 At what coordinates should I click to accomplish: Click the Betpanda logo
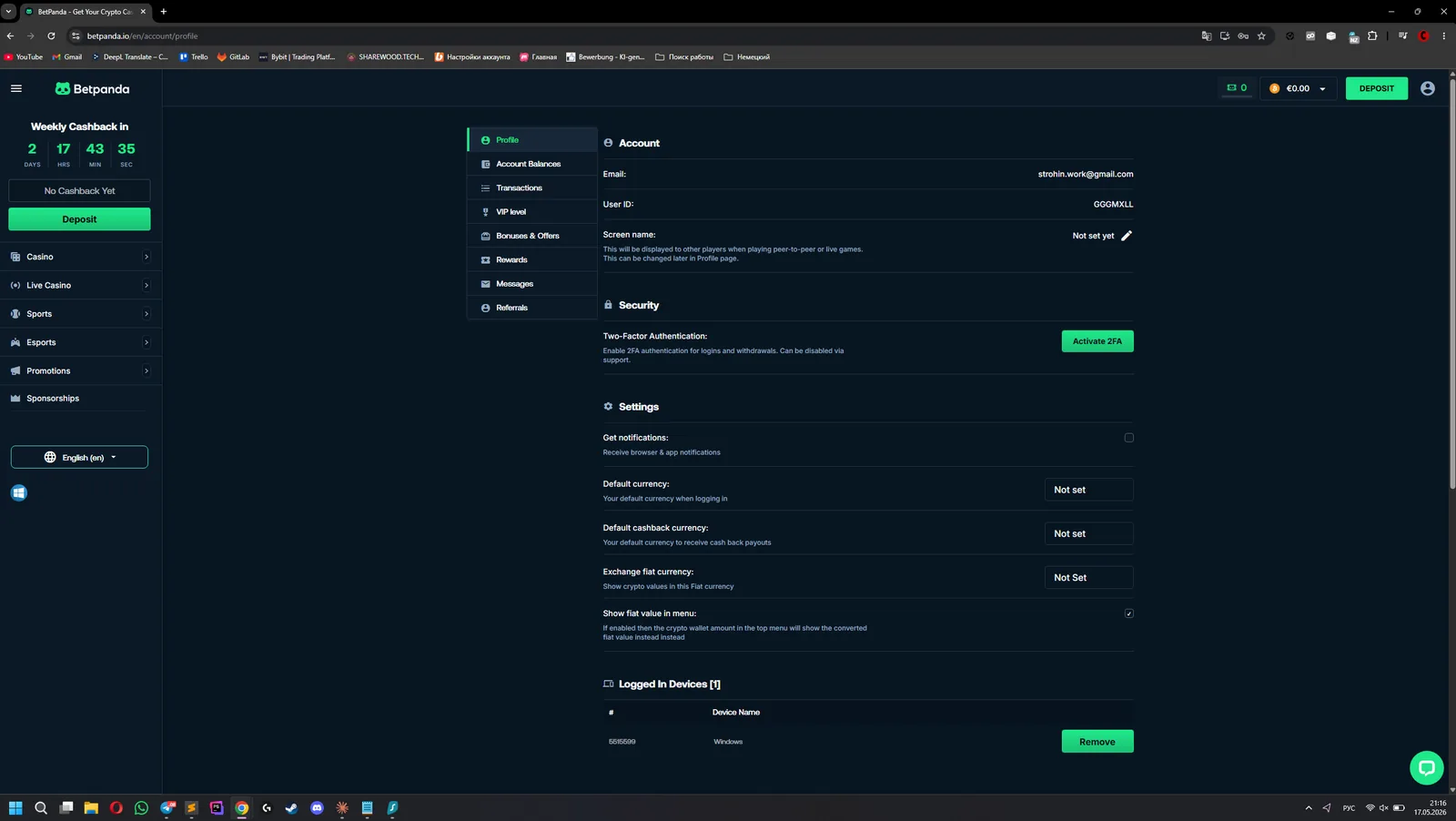point(92,89)
